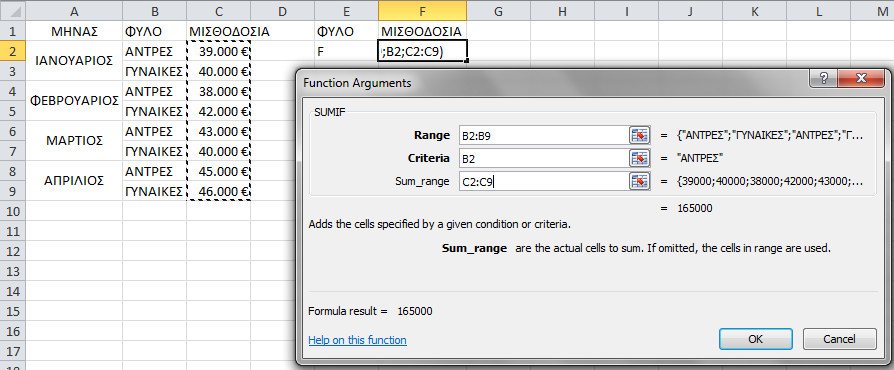Select column header L
Image resolution: width=894 pixels, height=370 pixels.
[x=818, y=10]
